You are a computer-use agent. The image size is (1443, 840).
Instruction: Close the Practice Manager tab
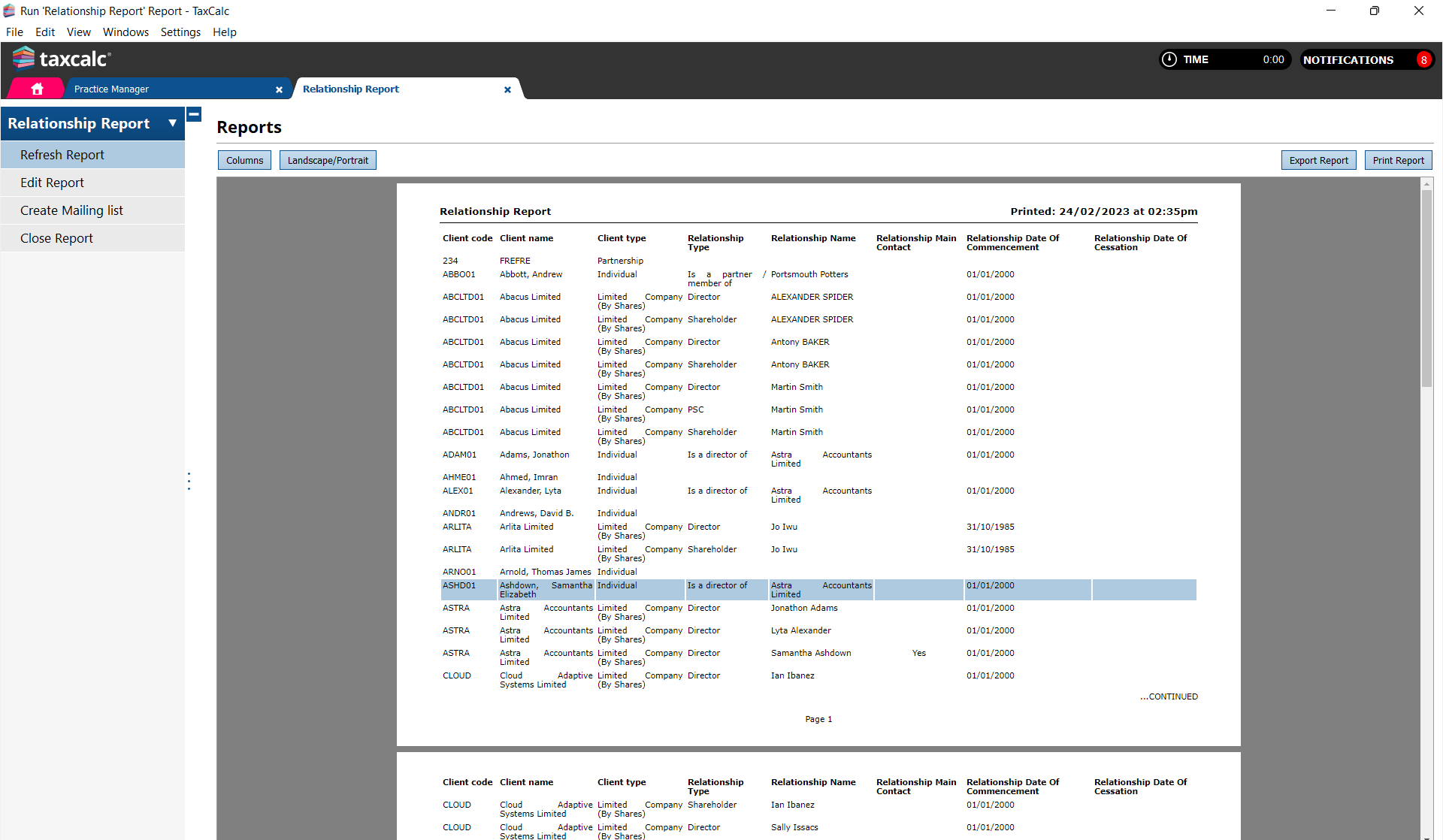tap(279, 89)
